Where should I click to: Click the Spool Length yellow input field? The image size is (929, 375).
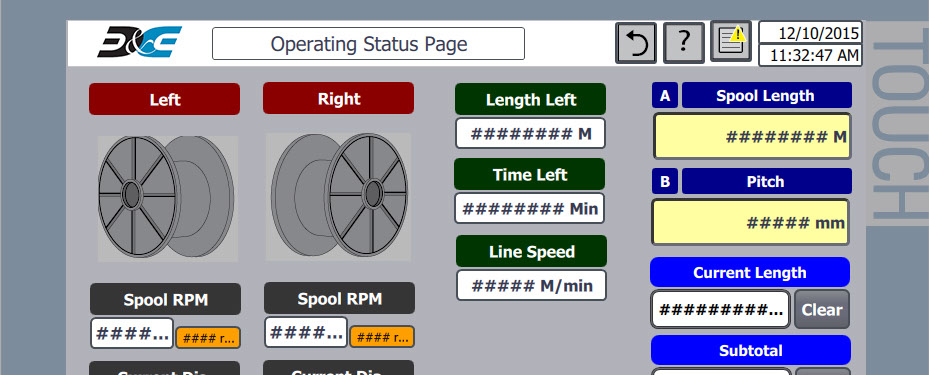pyautogui.click(x=752, y=136)
